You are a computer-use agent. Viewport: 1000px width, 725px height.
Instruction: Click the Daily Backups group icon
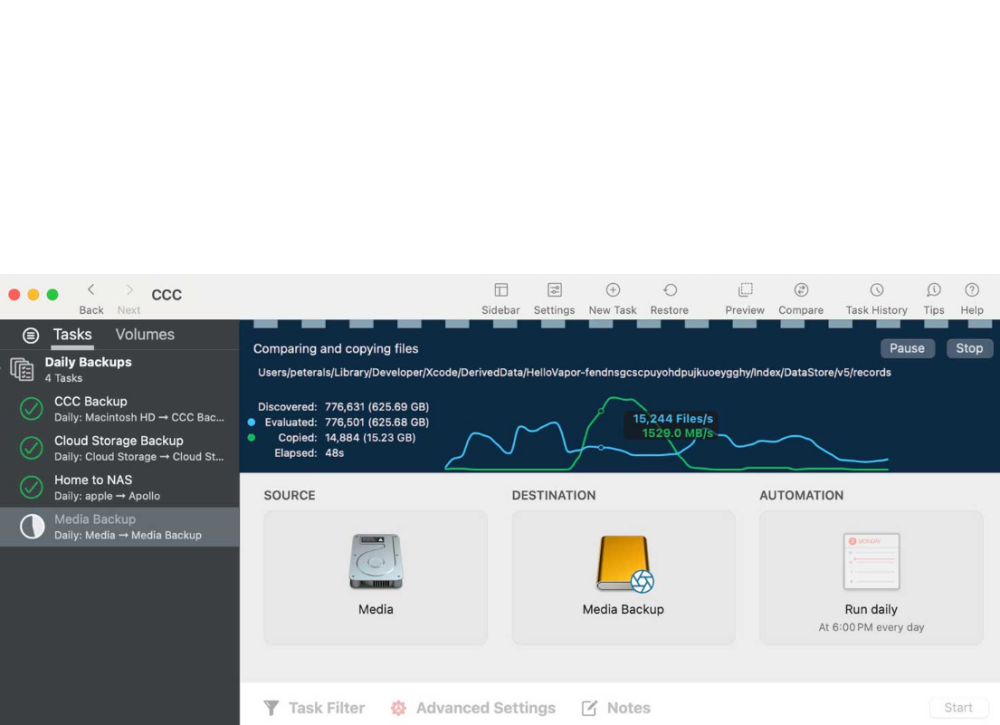22,369
